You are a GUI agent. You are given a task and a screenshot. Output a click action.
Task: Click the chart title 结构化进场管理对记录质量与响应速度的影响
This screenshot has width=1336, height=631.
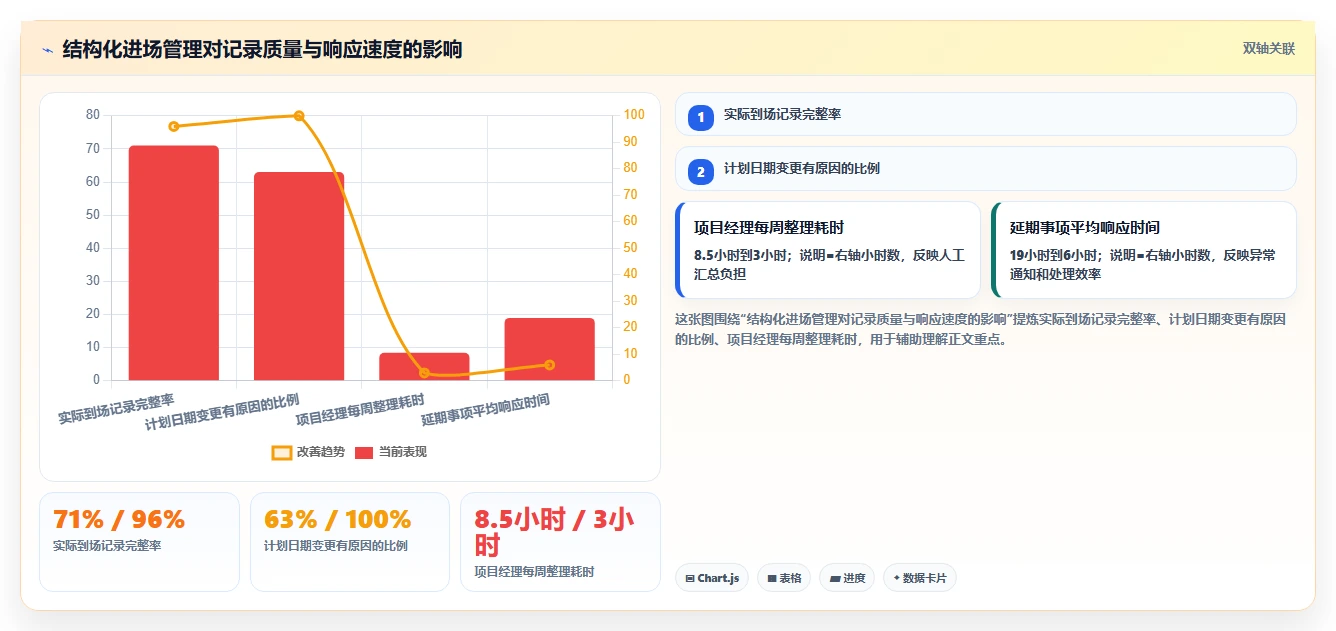[262, 49]
